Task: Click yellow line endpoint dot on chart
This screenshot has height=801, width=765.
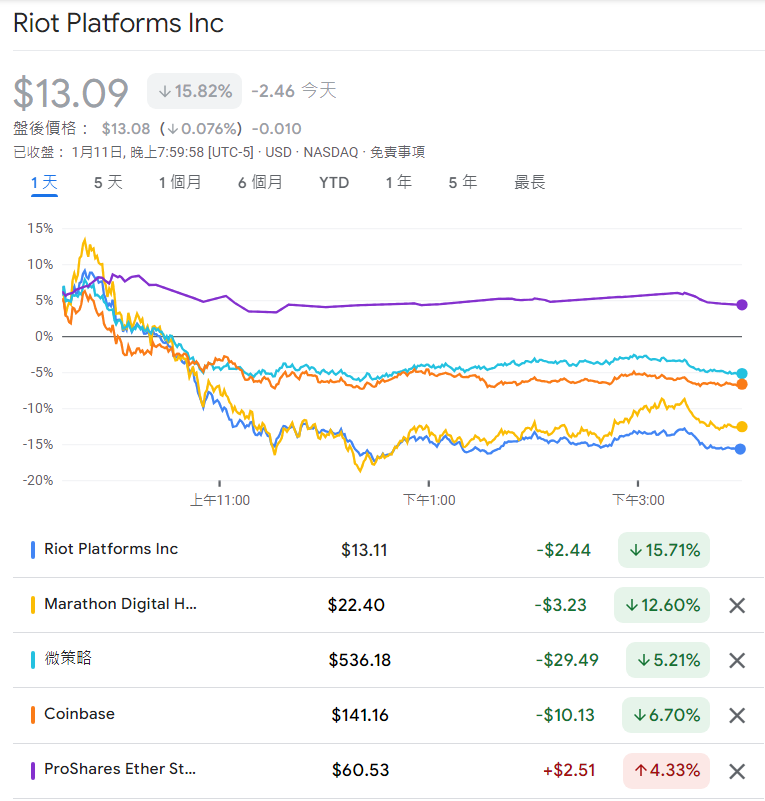Action: coord(742,427)
